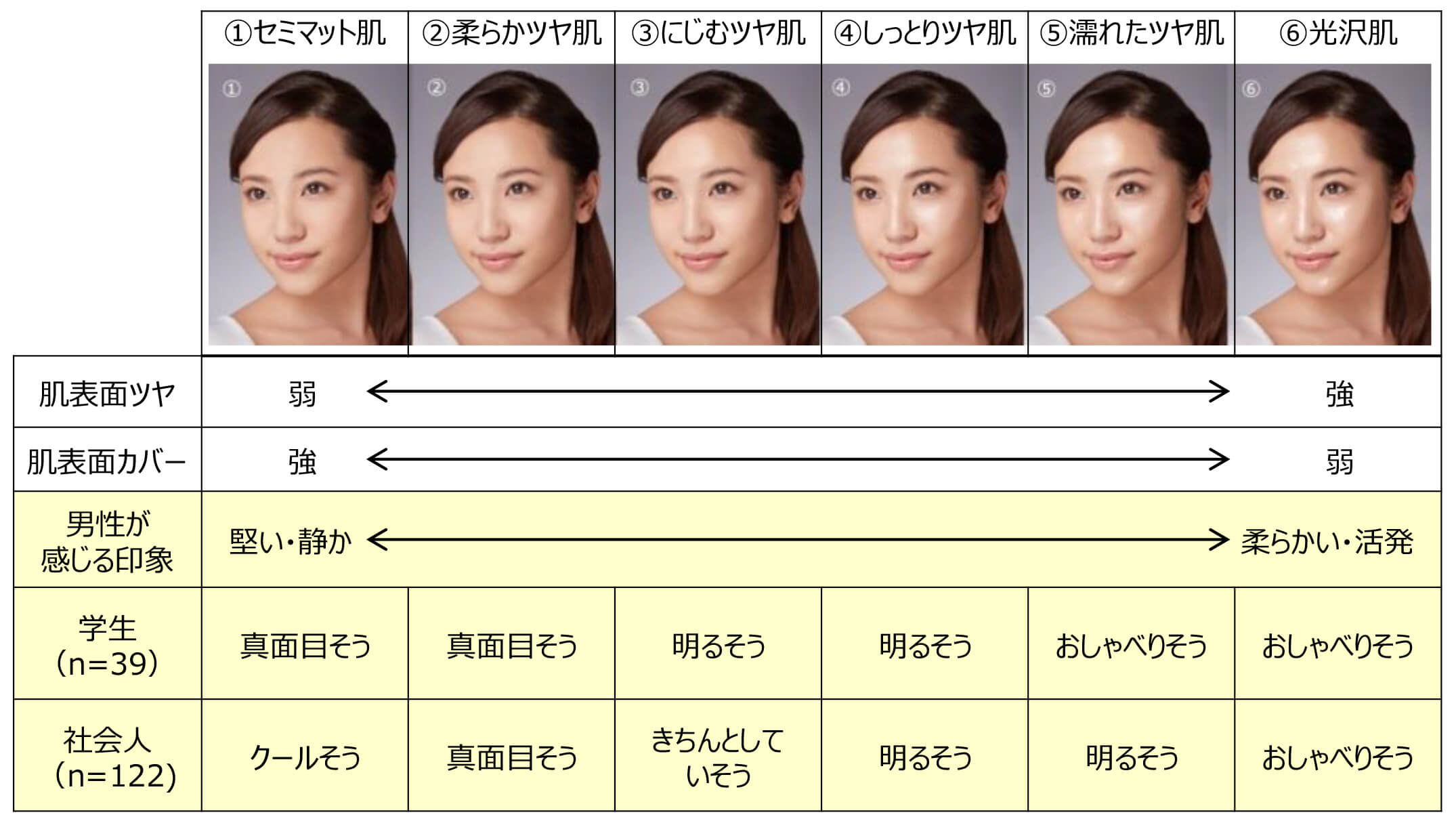Viewport: 1456px width, 821px height.
Task: Click 弱 in the 肌表面ツヤ row
Action: pos(302,394)
